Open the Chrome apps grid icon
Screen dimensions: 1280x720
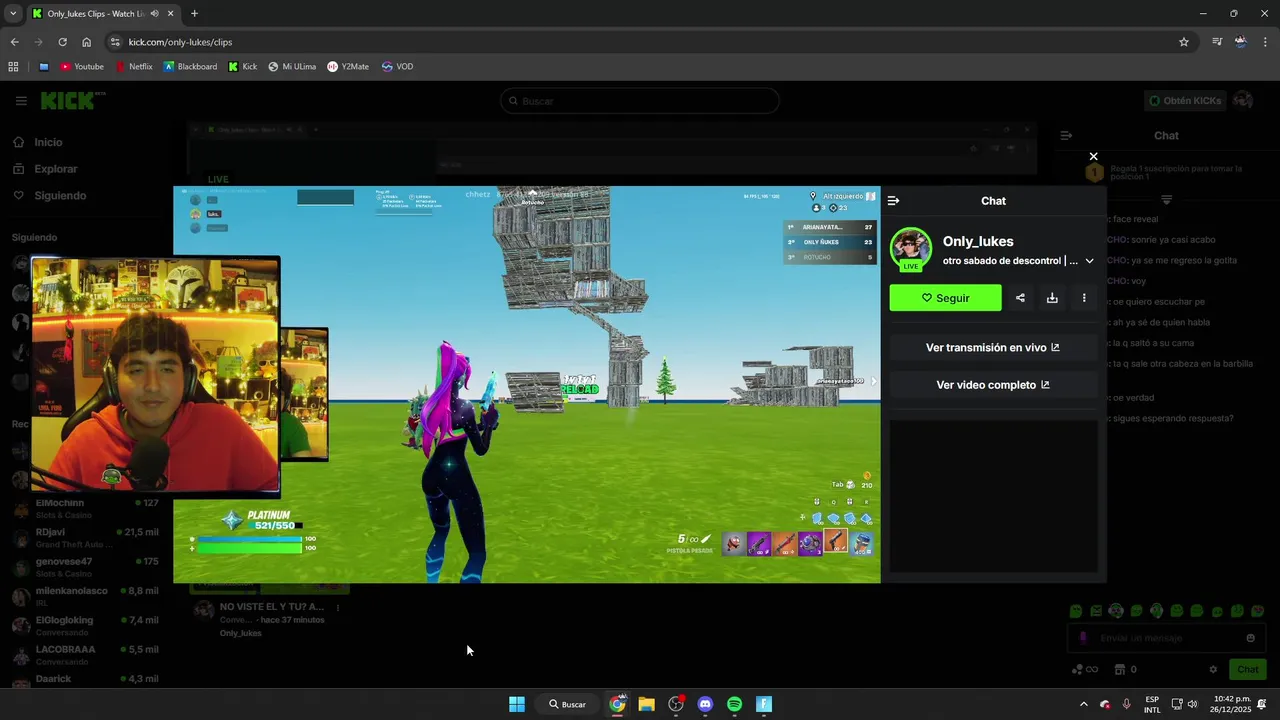coord(13,67)
